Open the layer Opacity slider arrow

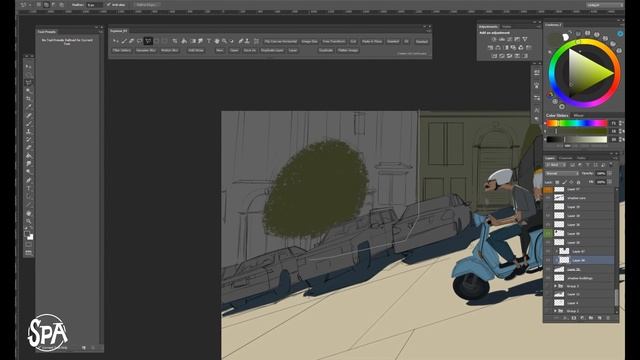point(610,173)
